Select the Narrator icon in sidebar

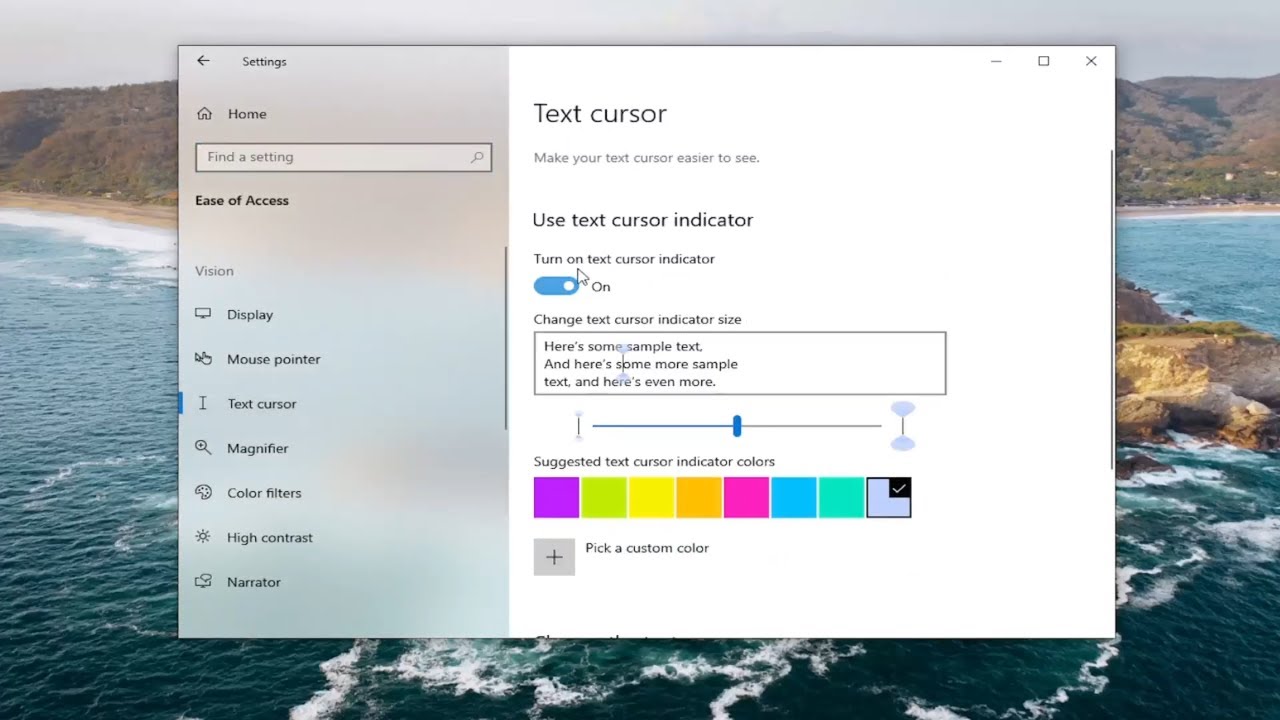pos(203,581)
